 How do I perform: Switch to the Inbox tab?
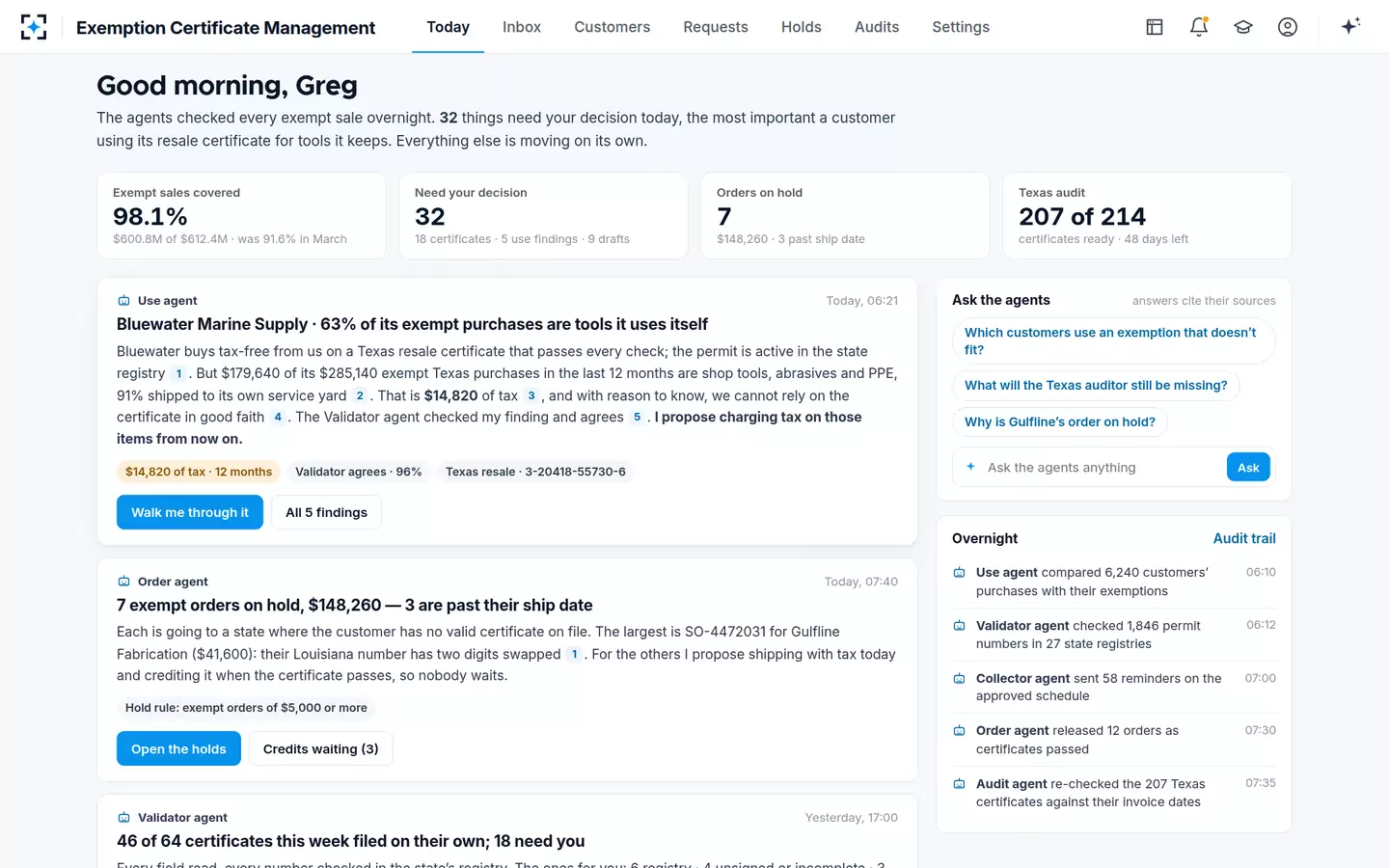522,27
